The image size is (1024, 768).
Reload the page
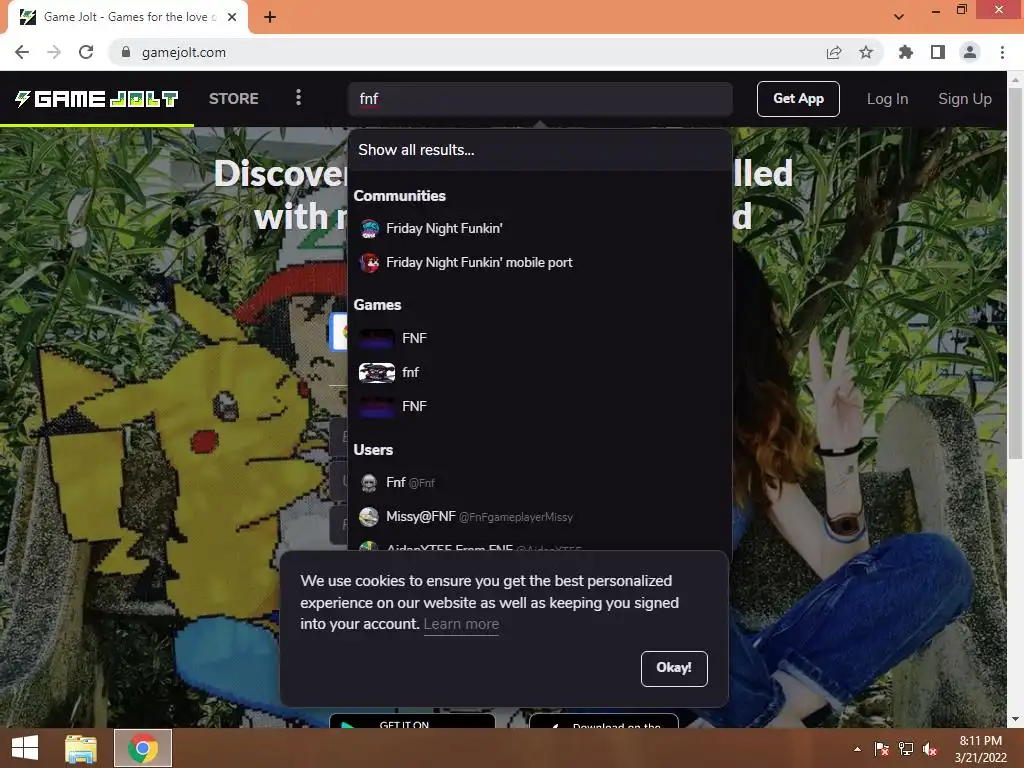pos(86,52)
